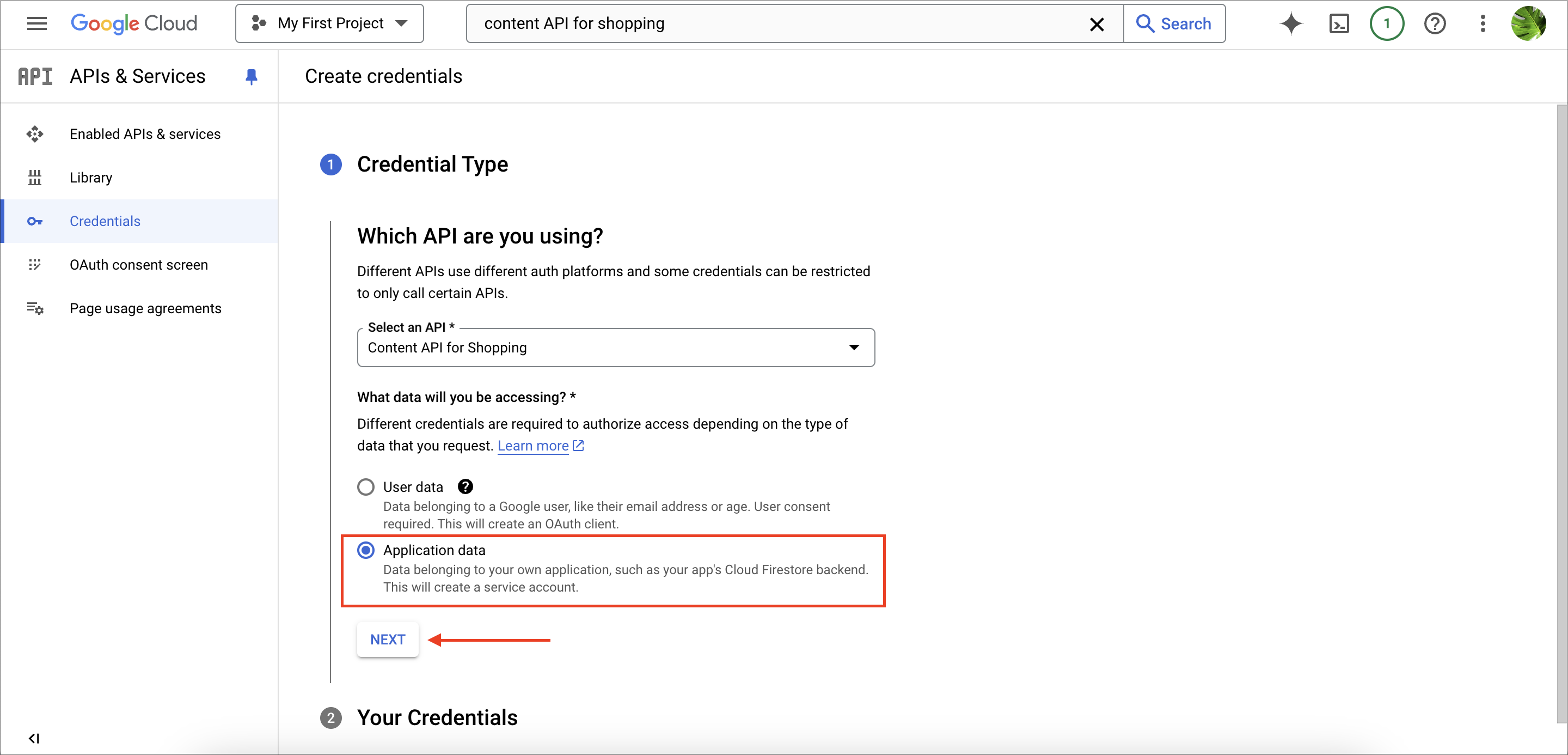1568x755 pixels.
Task: Open the user account avatar
Action: (1528, 24)
